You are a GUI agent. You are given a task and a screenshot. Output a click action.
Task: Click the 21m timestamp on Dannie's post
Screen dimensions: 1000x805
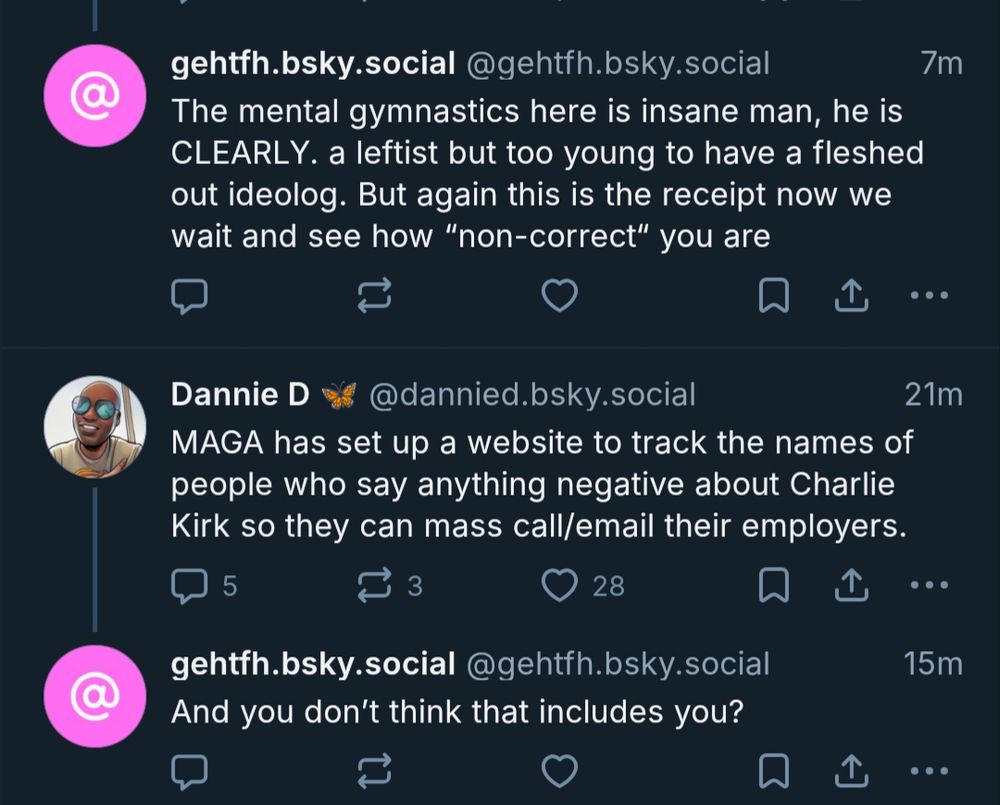(932, 395)
